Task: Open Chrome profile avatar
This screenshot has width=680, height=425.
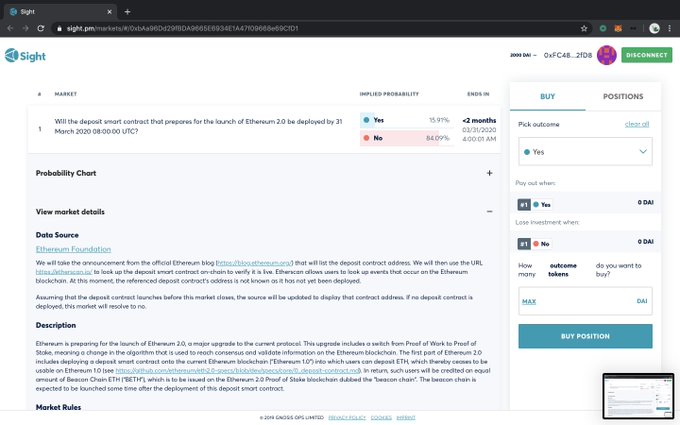Action: coord(654,28)
